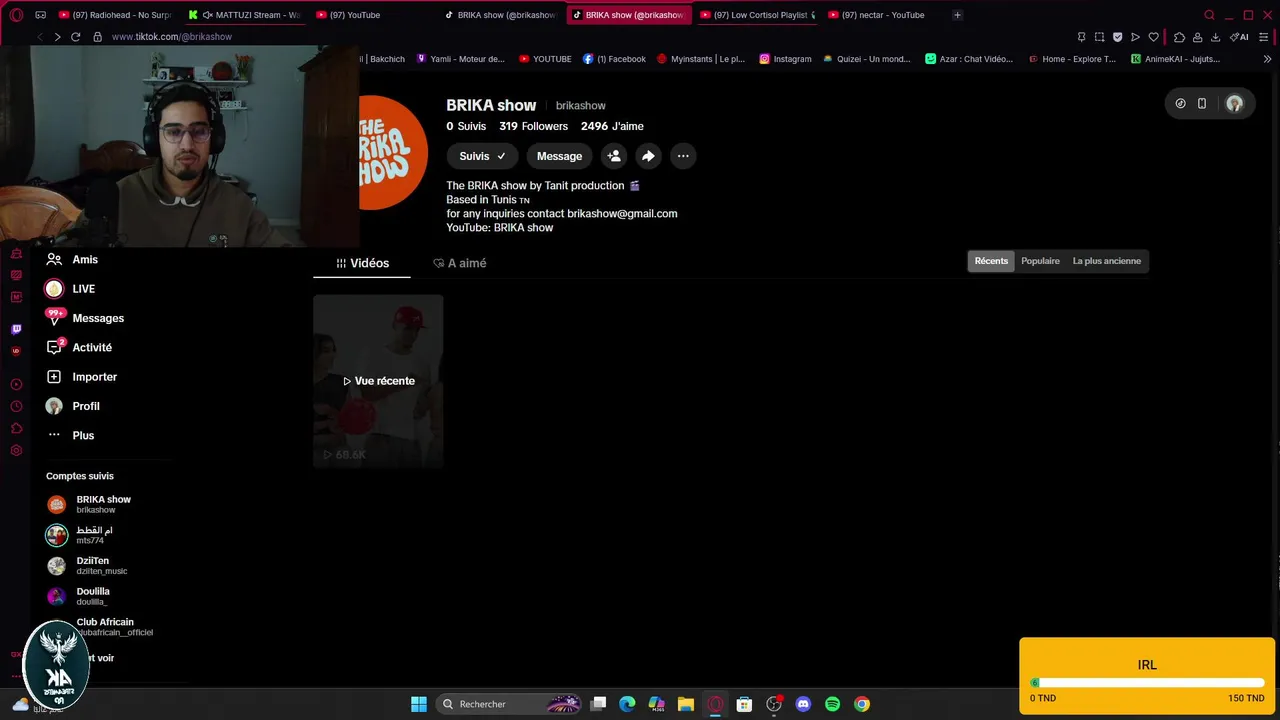Open the AnimeKAI bookmark
This screenshot has height=720, width=1280.
pos(1176,59)
